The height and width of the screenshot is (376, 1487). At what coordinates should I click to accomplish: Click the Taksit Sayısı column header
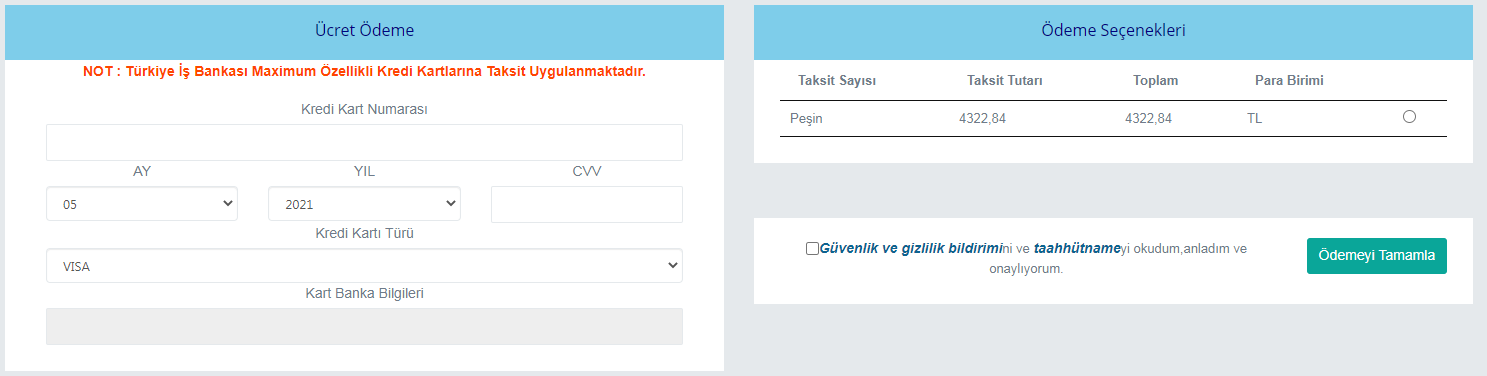tap(837, 80)
